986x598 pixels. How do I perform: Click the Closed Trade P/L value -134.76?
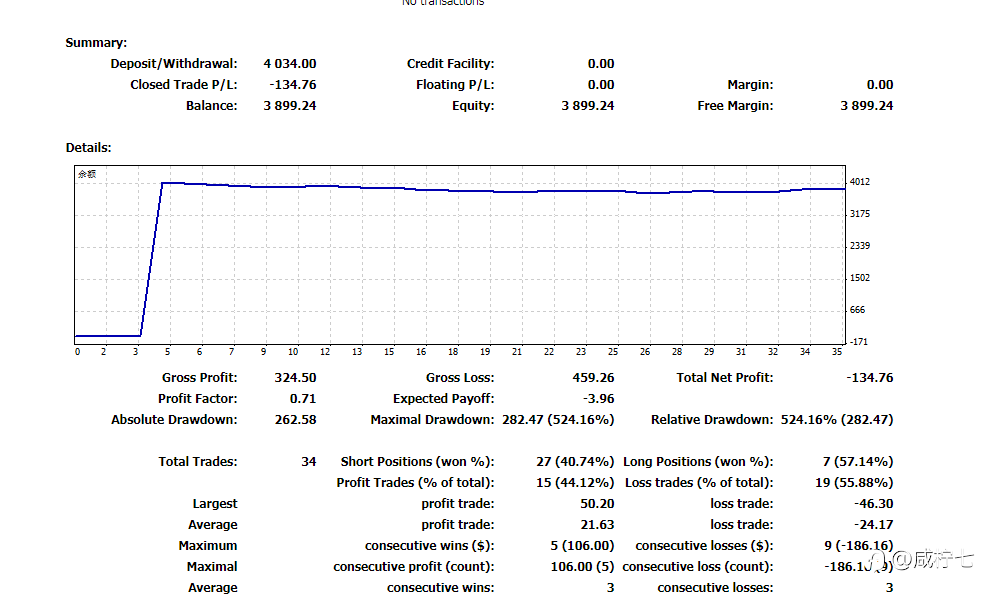click(292, 84)
